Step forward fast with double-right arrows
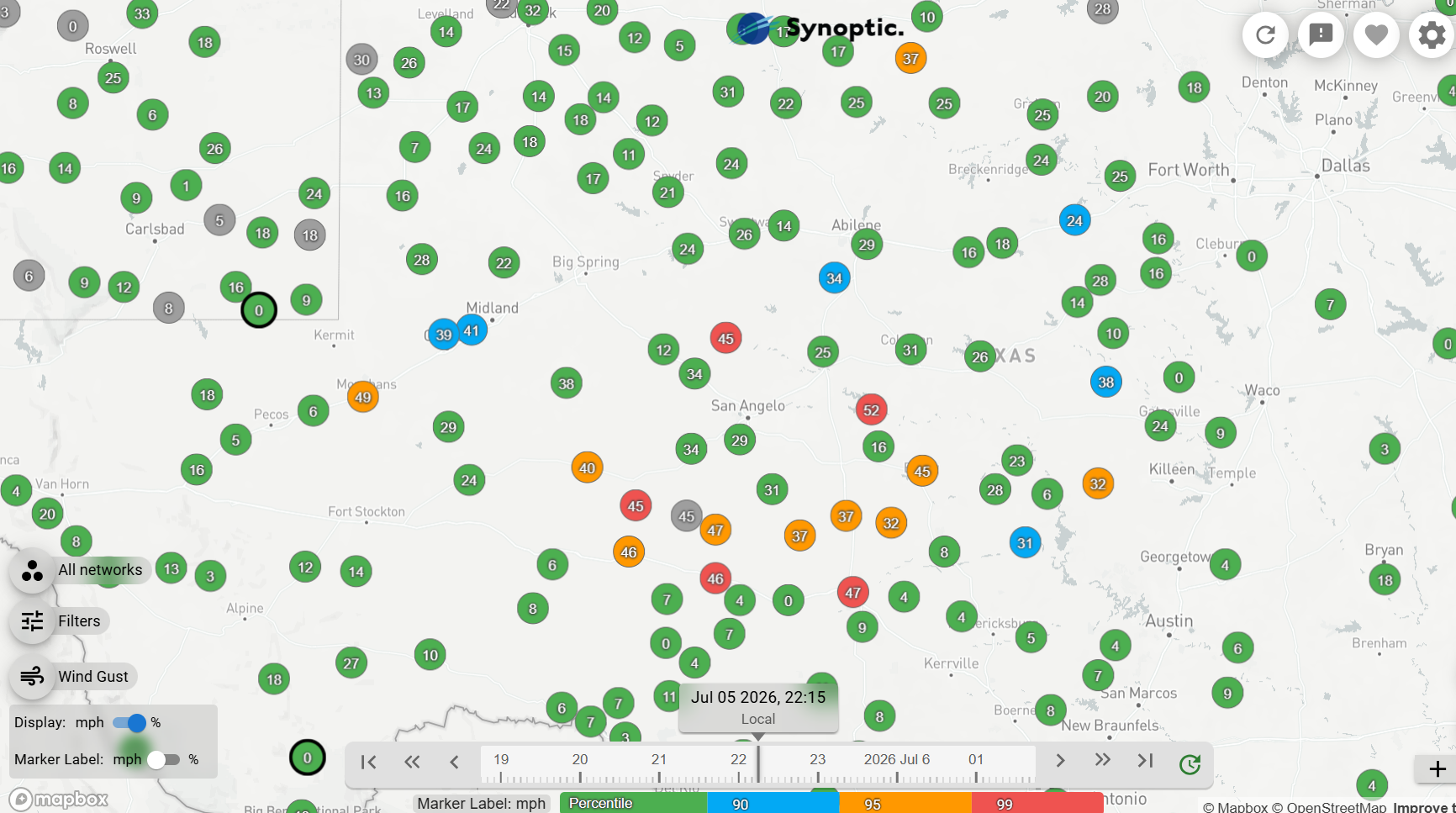The height and width of the screenshot is (813, 1456). [x=1103, y=761]
